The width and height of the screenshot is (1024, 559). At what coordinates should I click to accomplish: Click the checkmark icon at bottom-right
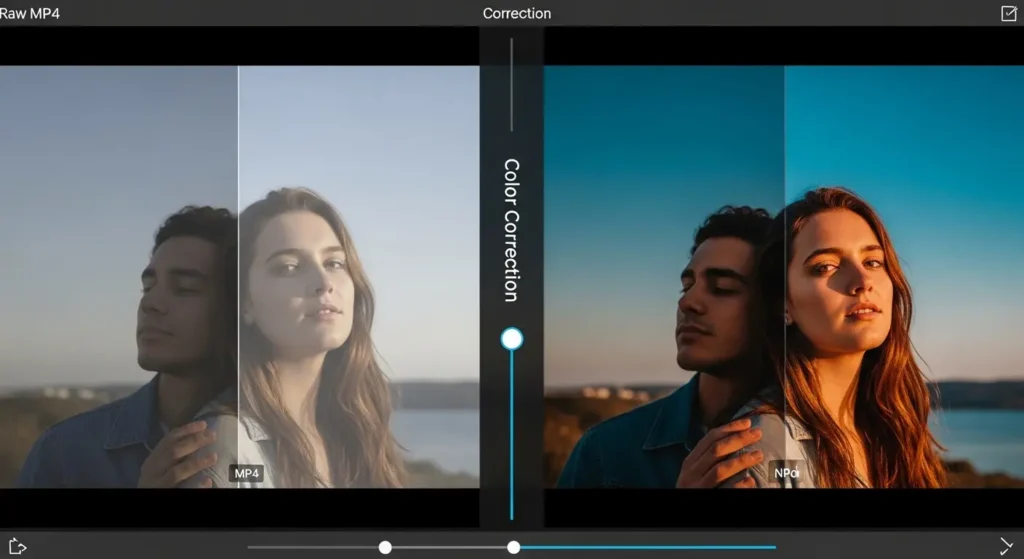[1006, 546]
